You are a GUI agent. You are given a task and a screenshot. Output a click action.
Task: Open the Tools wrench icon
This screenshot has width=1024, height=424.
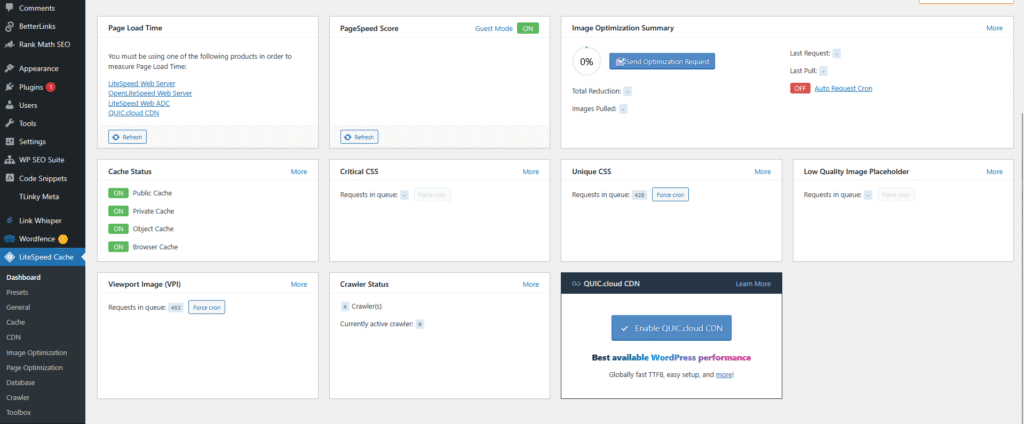(x=9, y=123)
